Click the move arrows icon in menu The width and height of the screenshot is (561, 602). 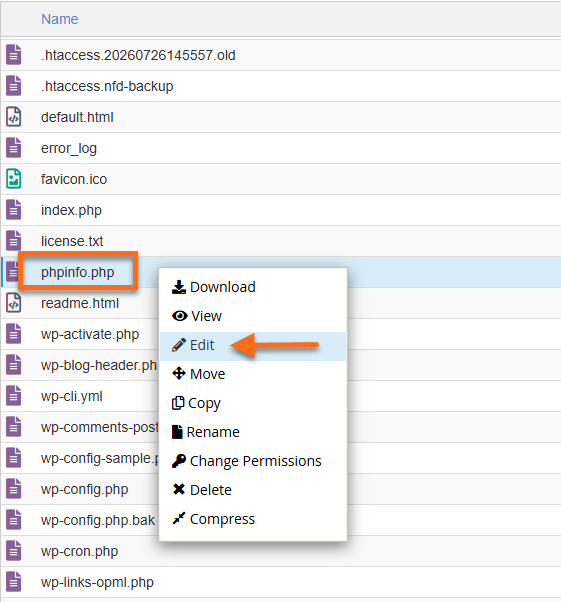point(179,374)
